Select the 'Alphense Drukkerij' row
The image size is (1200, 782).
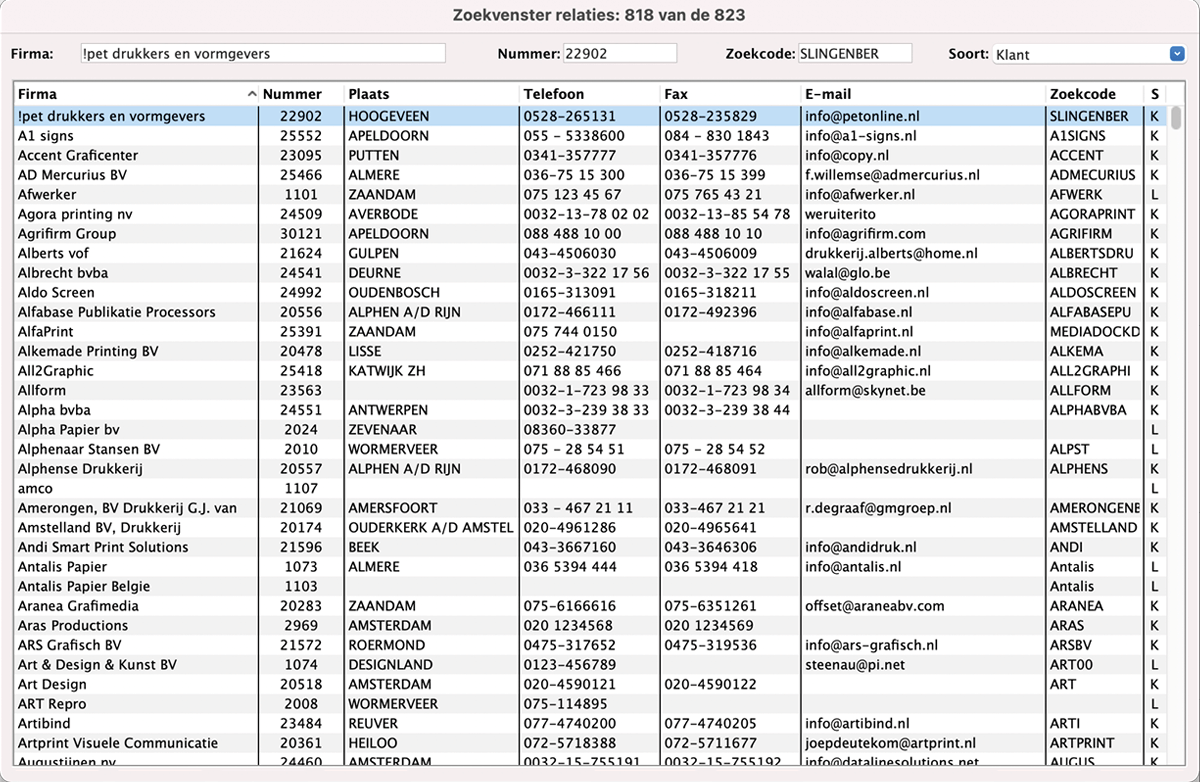[x=592, y=469]
